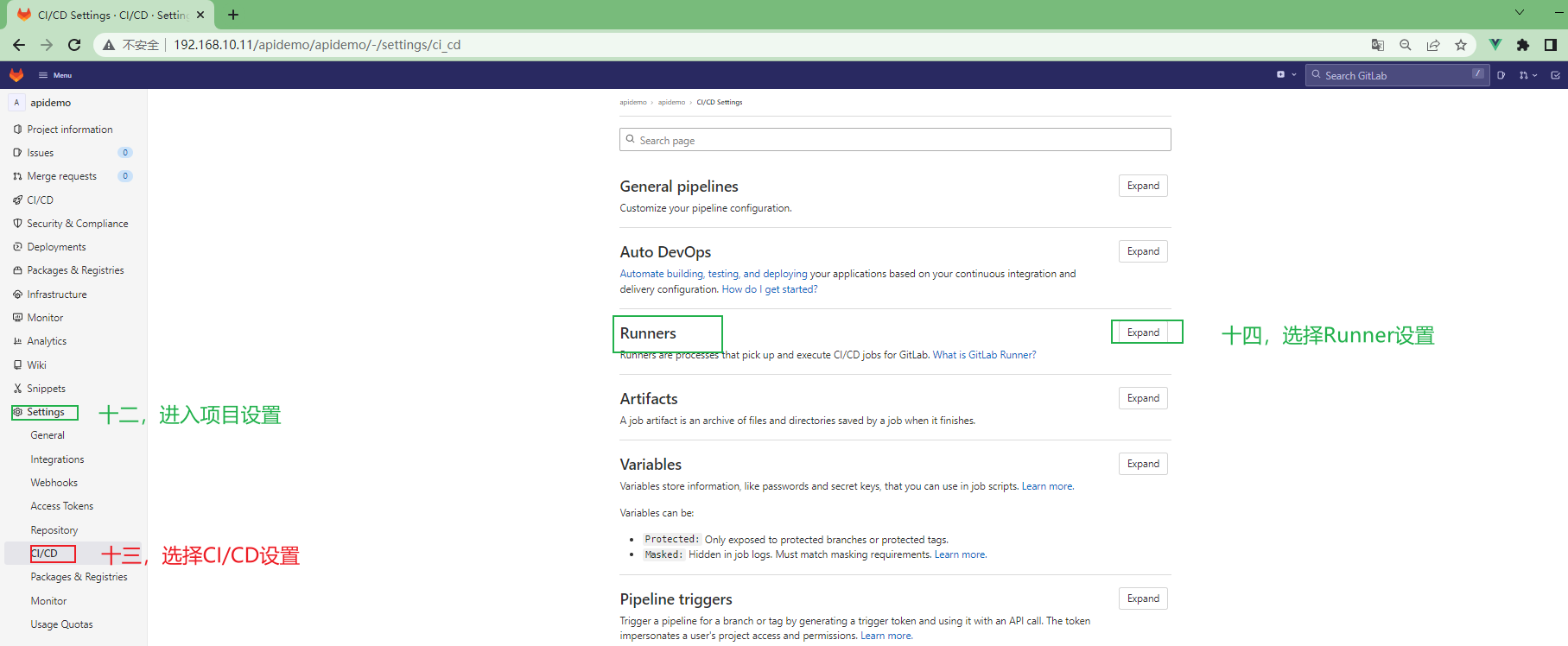Toggle the browser side panel icon

coord(1551,45)
